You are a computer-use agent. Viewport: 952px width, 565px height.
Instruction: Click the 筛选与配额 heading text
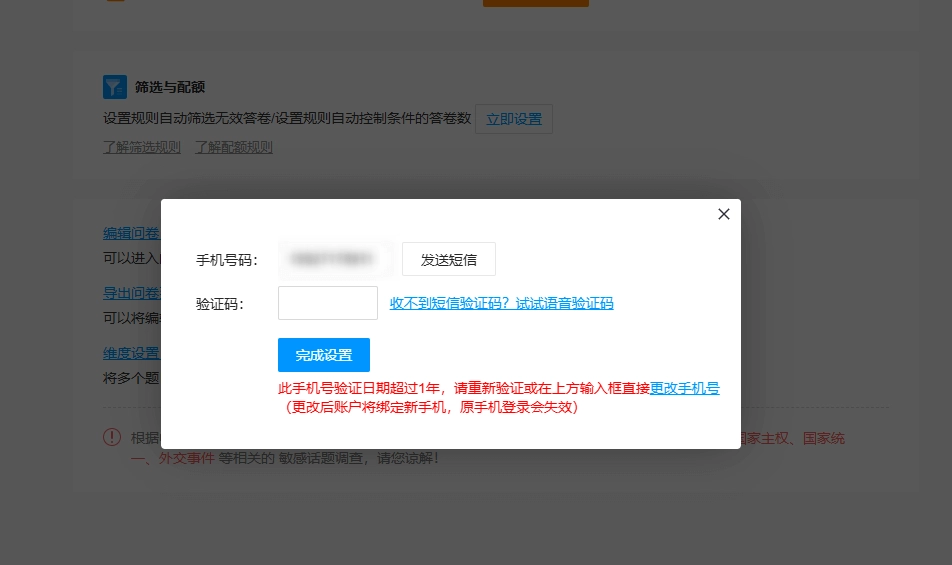pyautogui.click(x=170, y=87)
